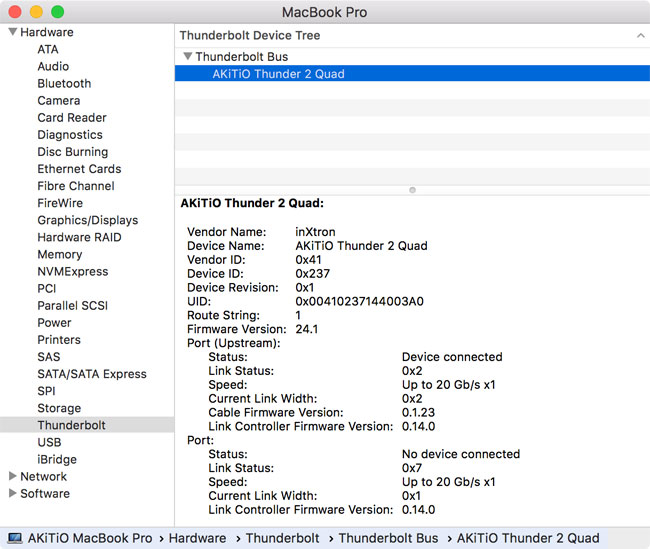Click Hardware in the bottom path bar
650x549 pixels.
[197, 538]
